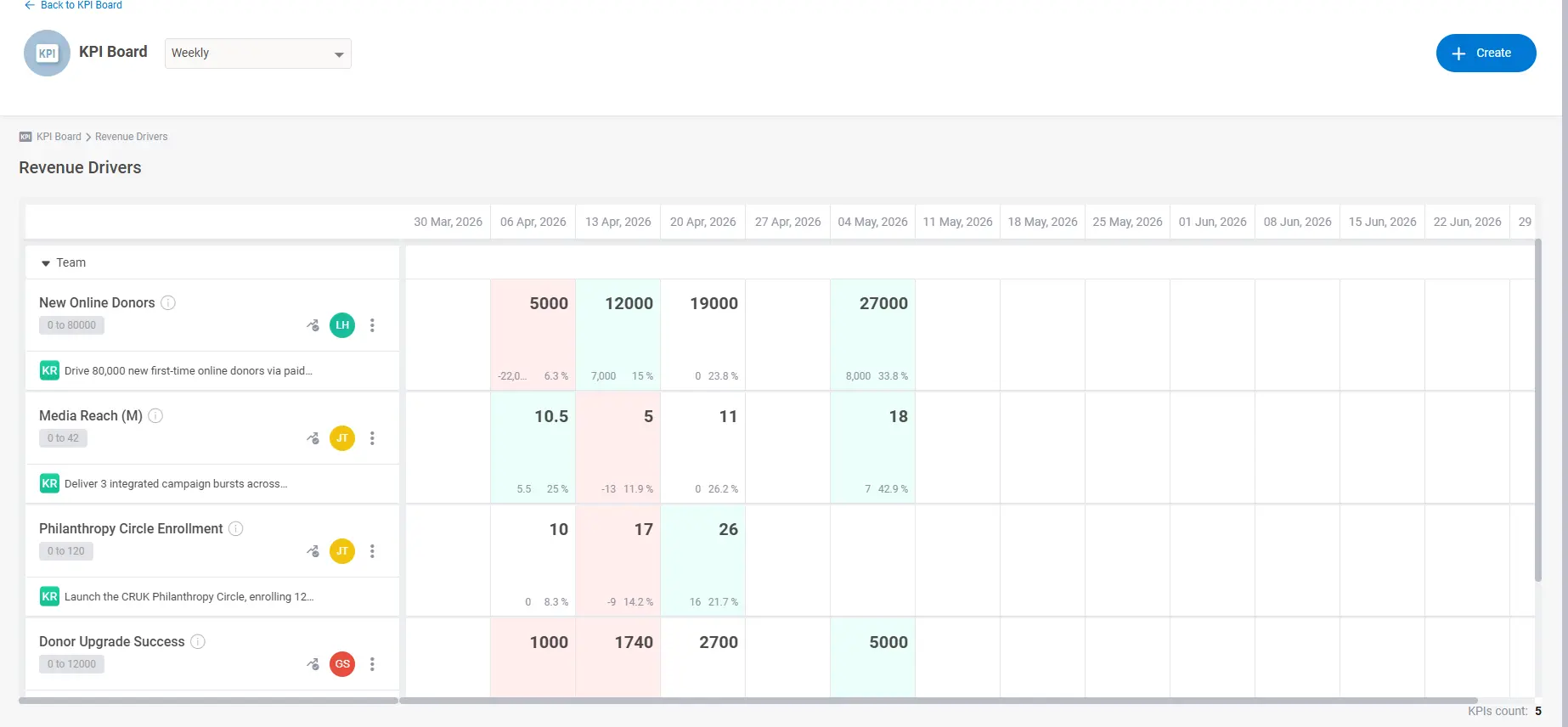The image size is (1568, 727).
Task: Select Donor Upgrade Success value 1740 cell
Action: point(618,658)
